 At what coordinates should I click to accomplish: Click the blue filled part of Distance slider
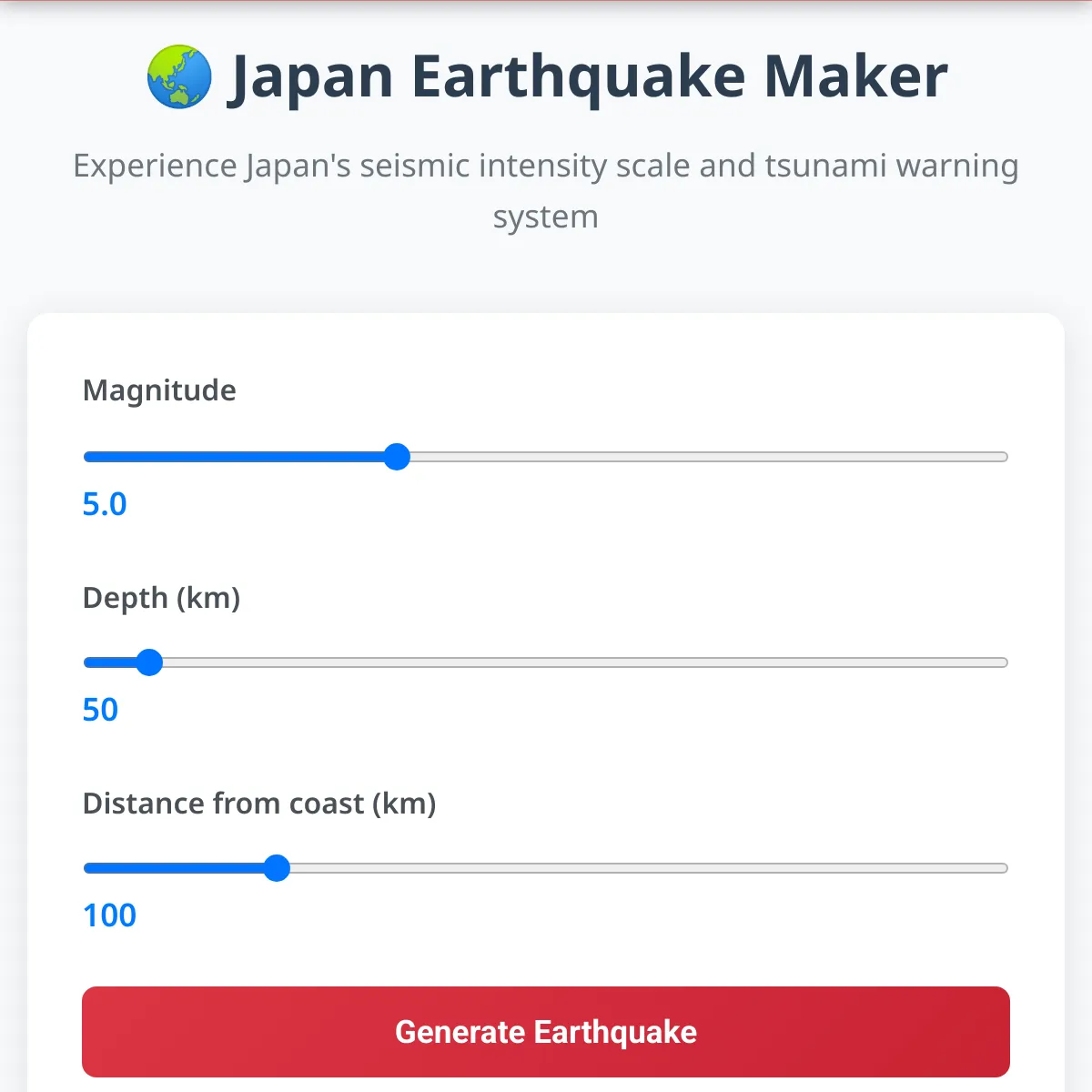pyautogui.click(x=177, y=868)
